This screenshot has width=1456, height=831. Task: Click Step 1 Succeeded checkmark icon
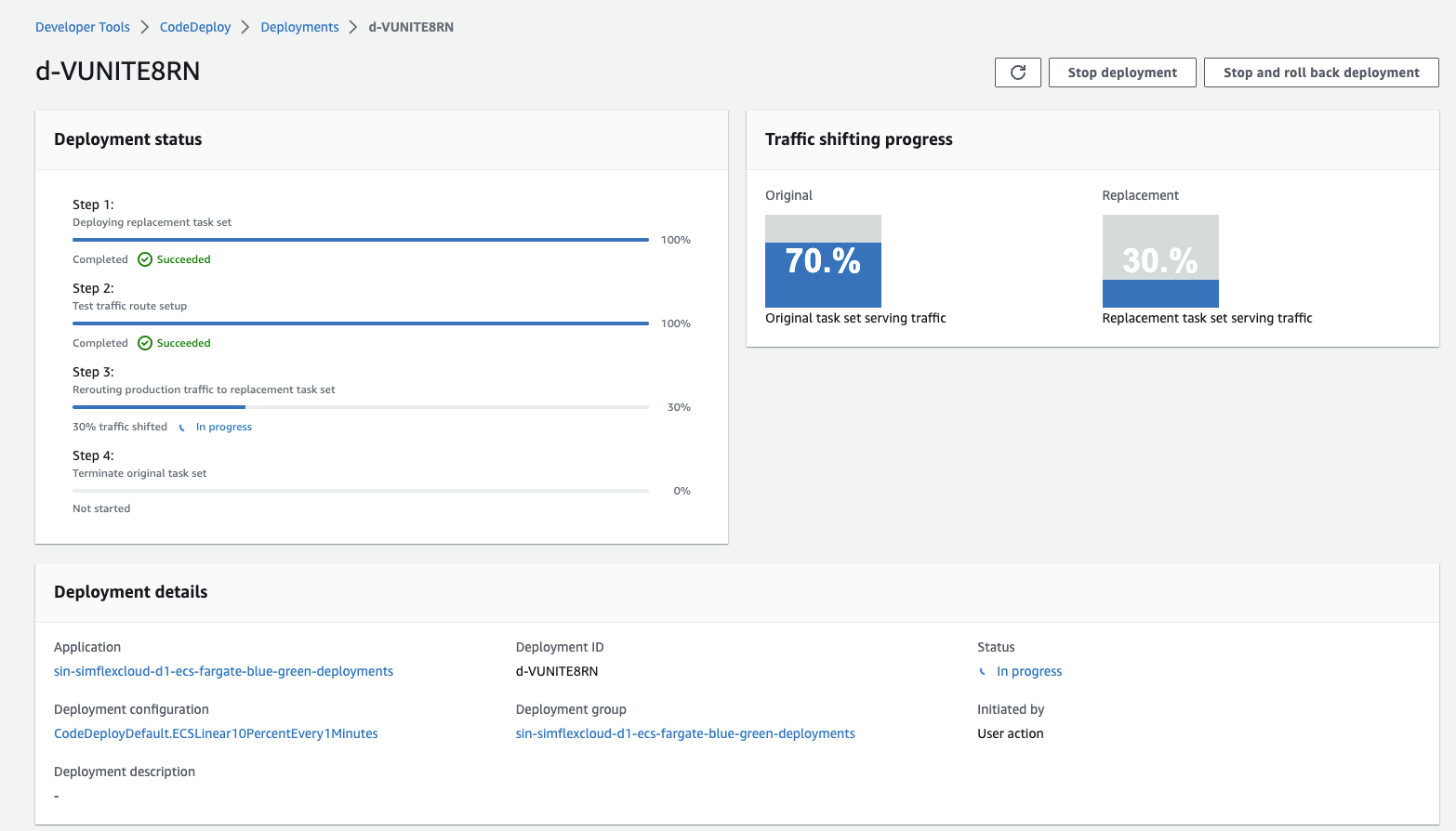pyautogui.click(x=145, y=259)
